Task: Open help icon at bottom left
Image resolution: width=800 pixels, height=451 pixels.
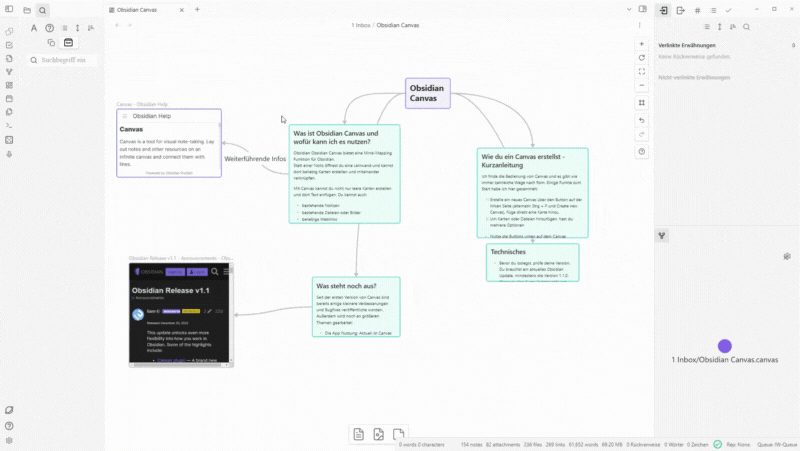Action: [9, 426]
